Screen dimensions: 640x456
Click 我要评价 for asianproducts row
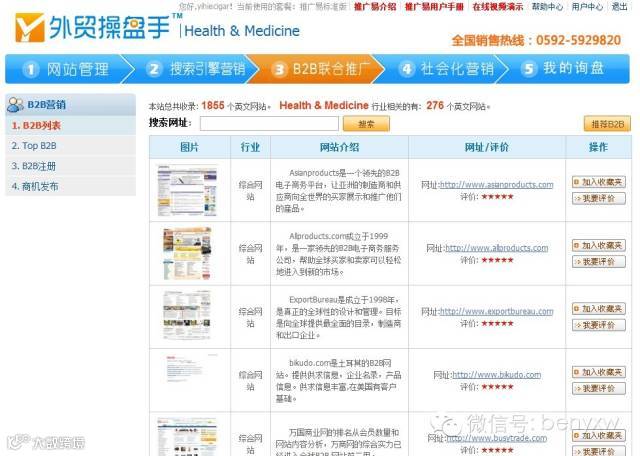[x=599, y=198]
